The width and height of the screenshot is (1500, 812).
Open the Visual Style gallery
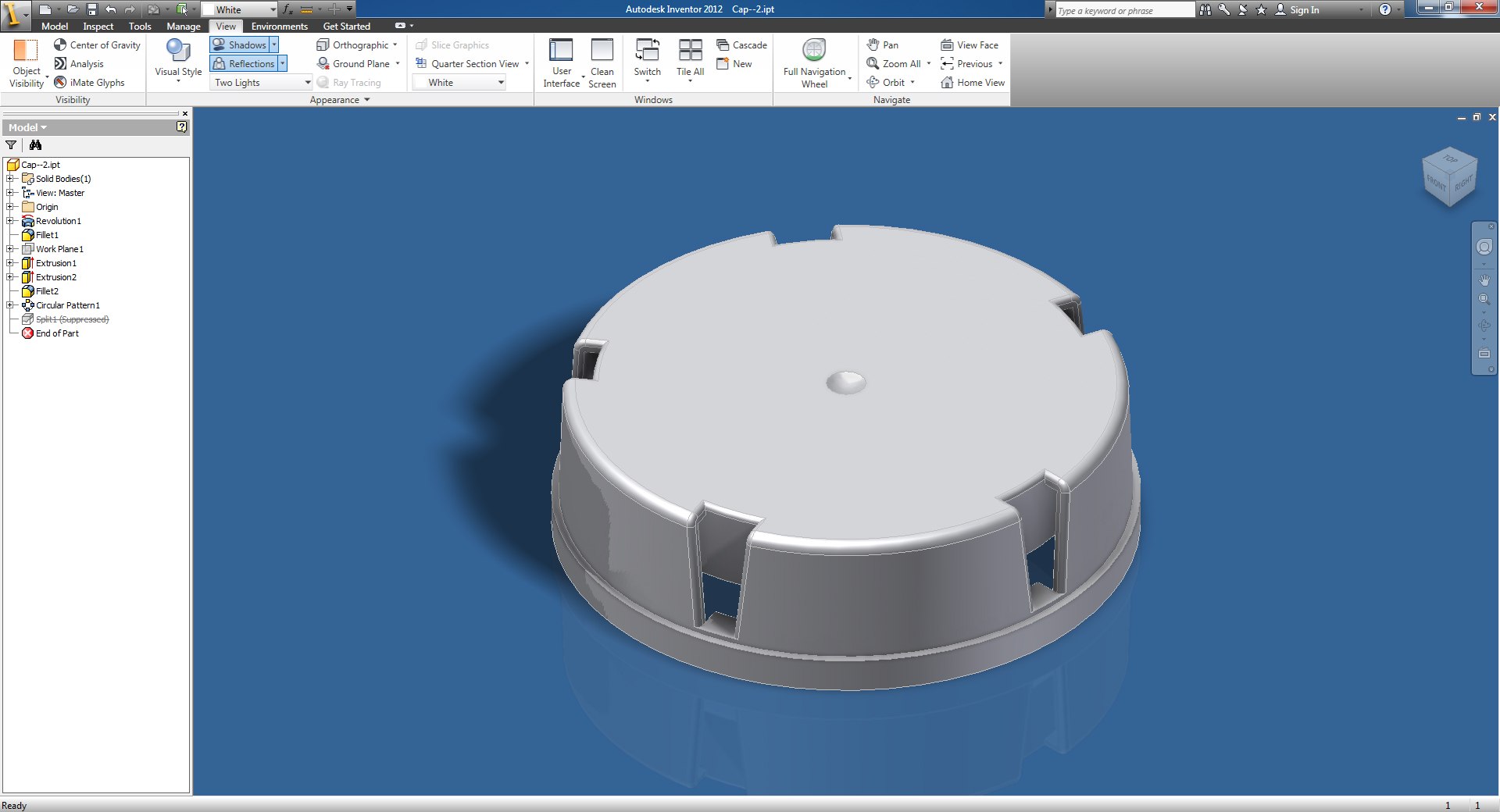click(x=178, y=61)
